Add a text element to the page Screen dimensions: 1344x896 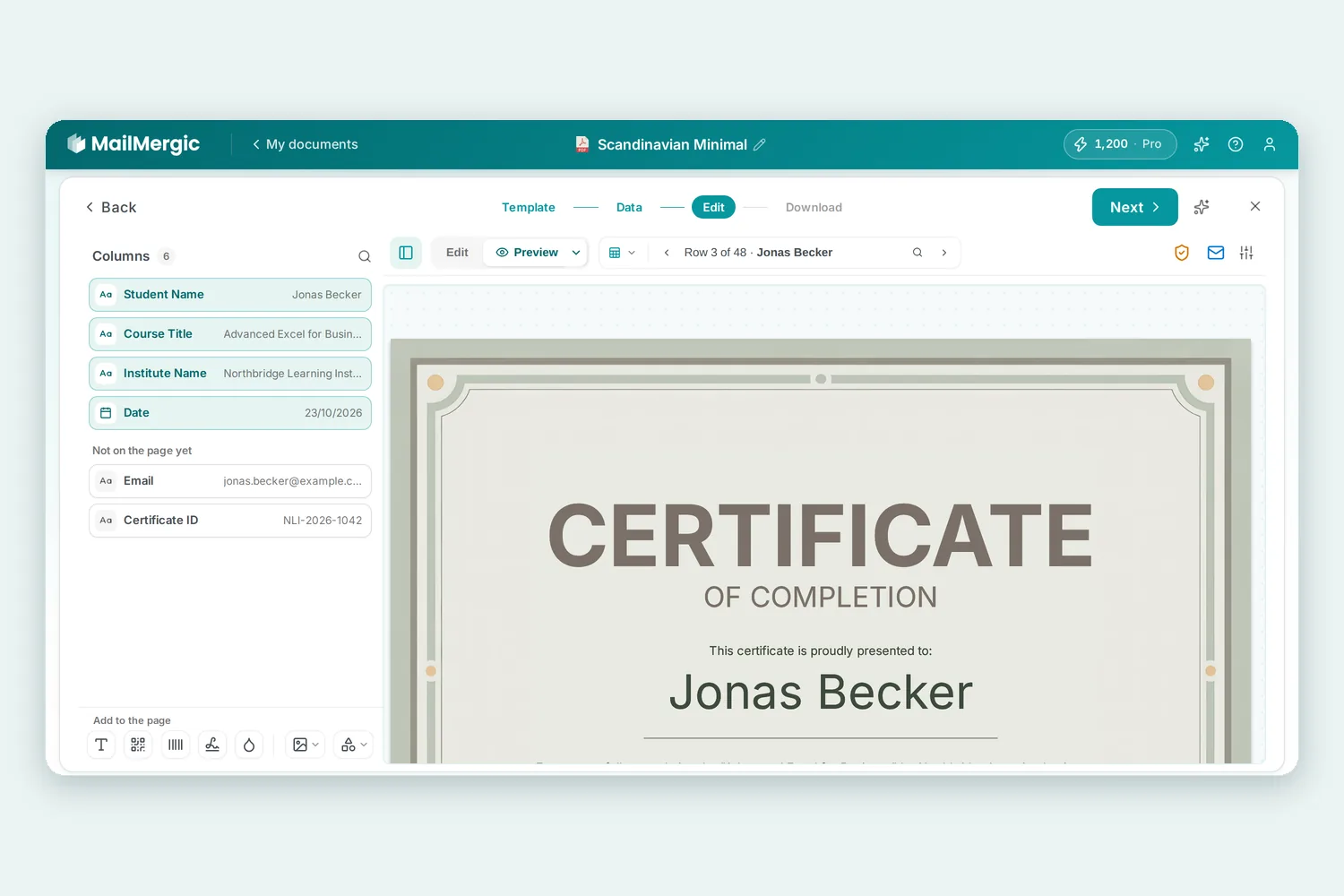click(x=101, y=745)
